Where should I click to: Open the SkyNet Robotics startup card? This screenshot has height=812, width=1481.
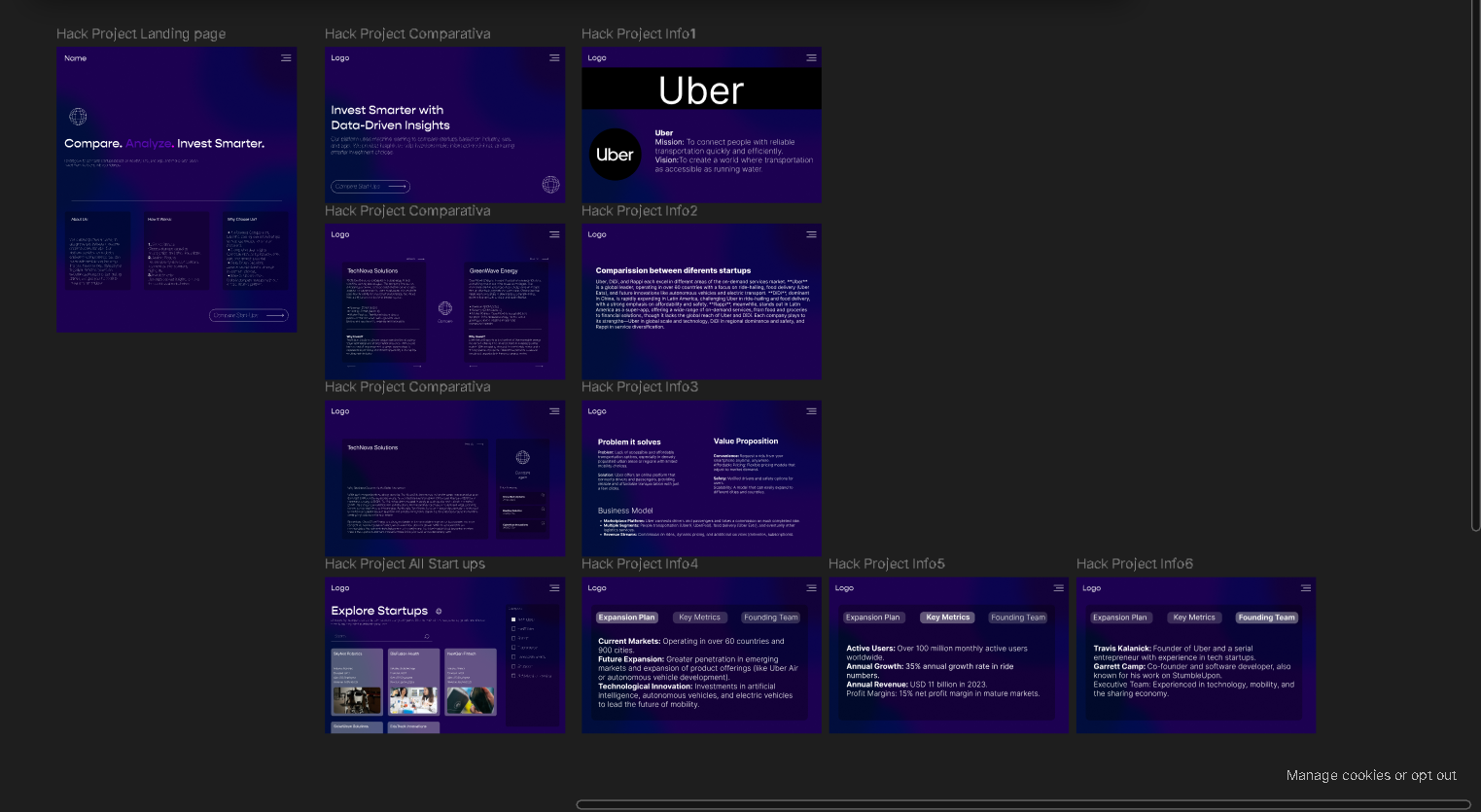pos(357,682)
